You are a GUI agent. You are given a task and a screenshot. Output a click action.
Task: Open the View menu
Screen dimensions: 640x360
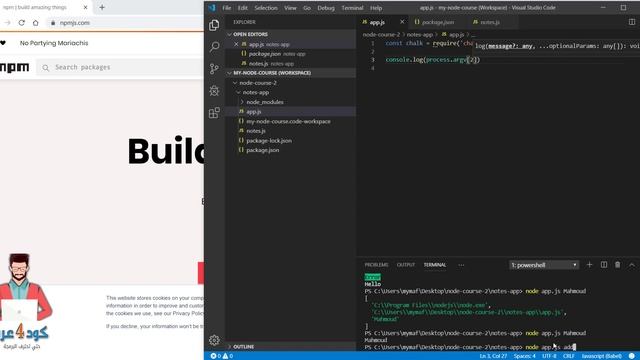click(x=290, y=8)
